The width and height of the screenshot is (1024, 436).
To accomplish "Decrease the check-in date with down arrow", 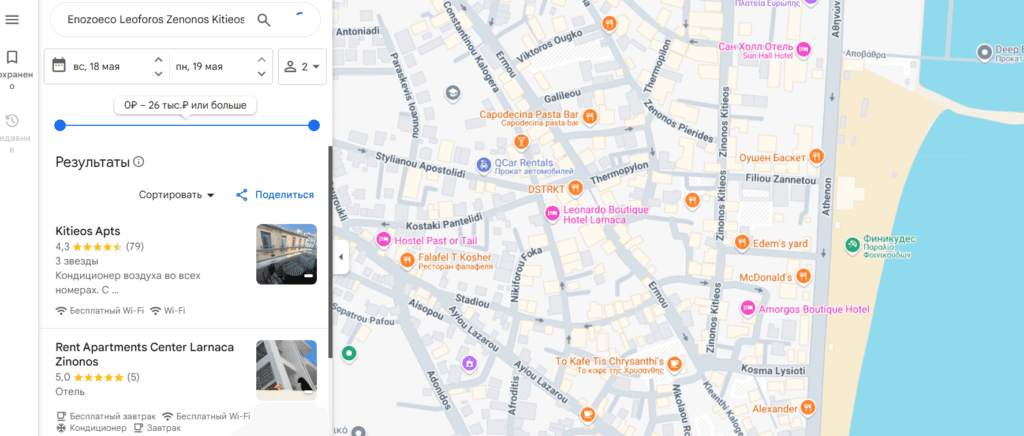I will click(158, 73).
